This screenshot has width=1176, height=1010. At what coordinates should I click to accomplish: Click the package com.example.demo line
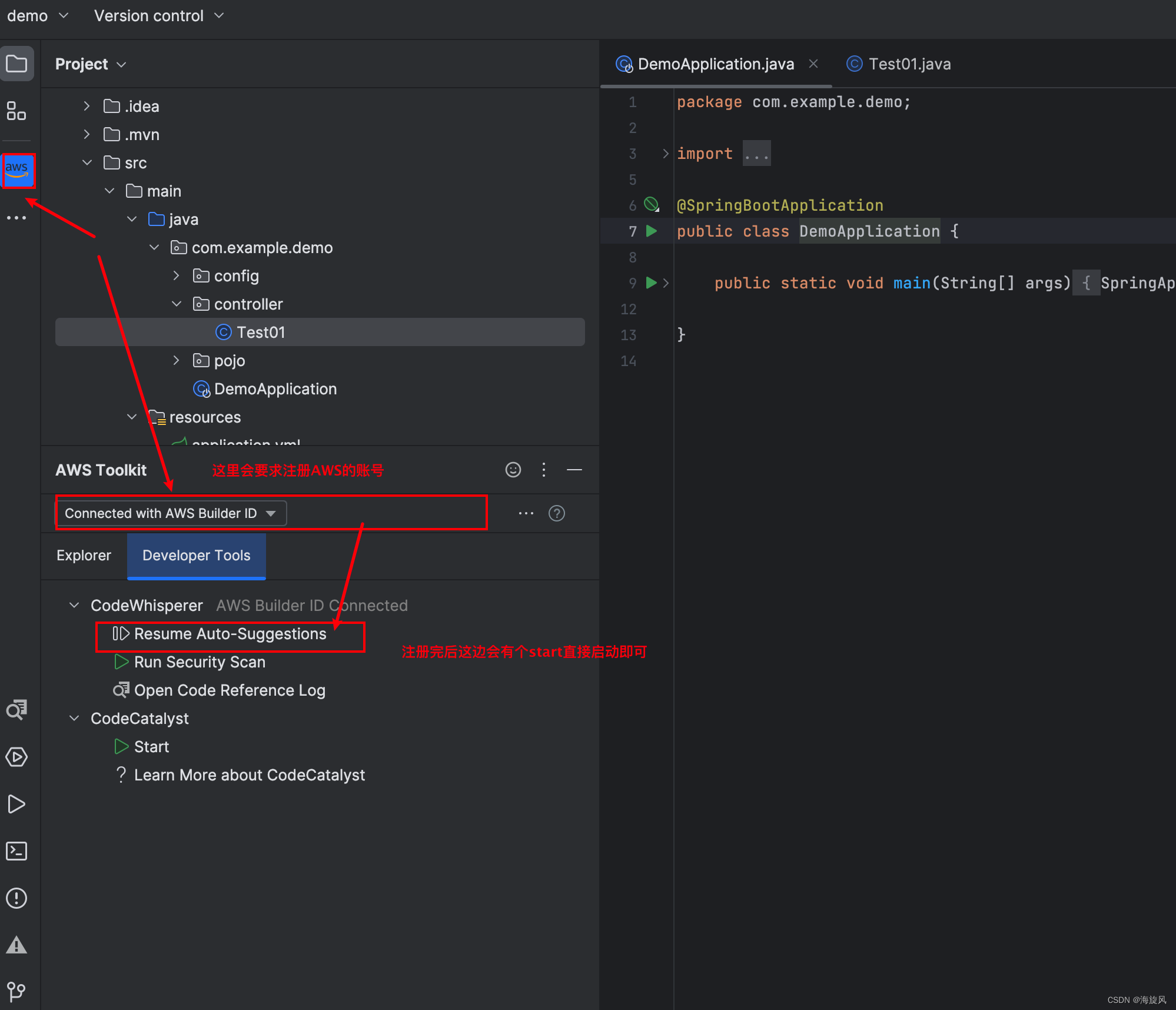(x=793, y=102)
